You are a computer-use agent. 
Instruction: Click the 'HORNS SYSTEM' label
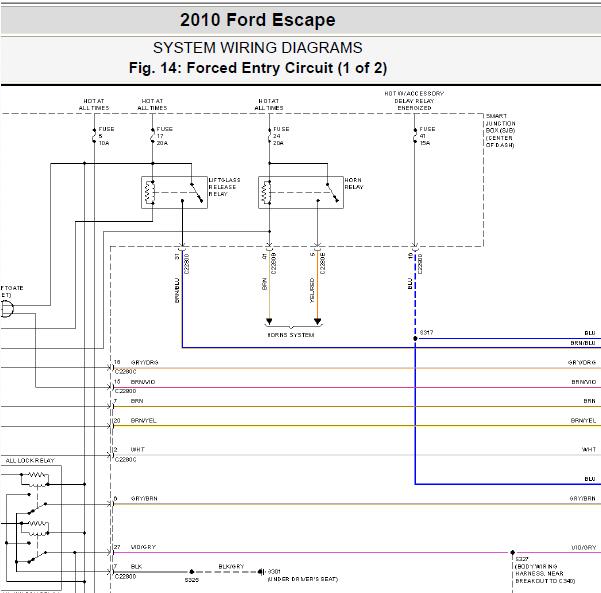point(291,335)
